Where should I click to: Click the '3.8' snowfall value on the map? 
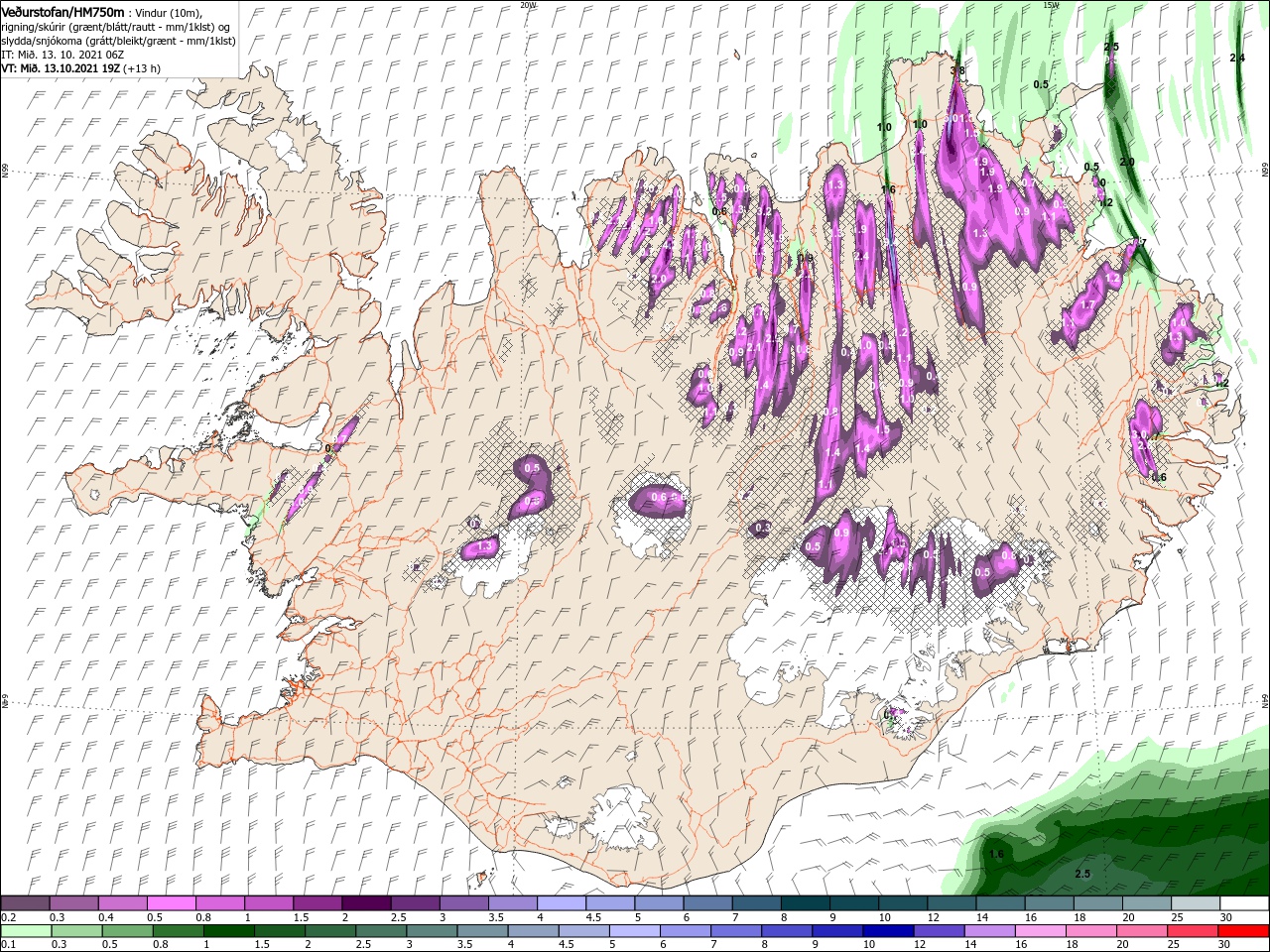click(957, 70)
